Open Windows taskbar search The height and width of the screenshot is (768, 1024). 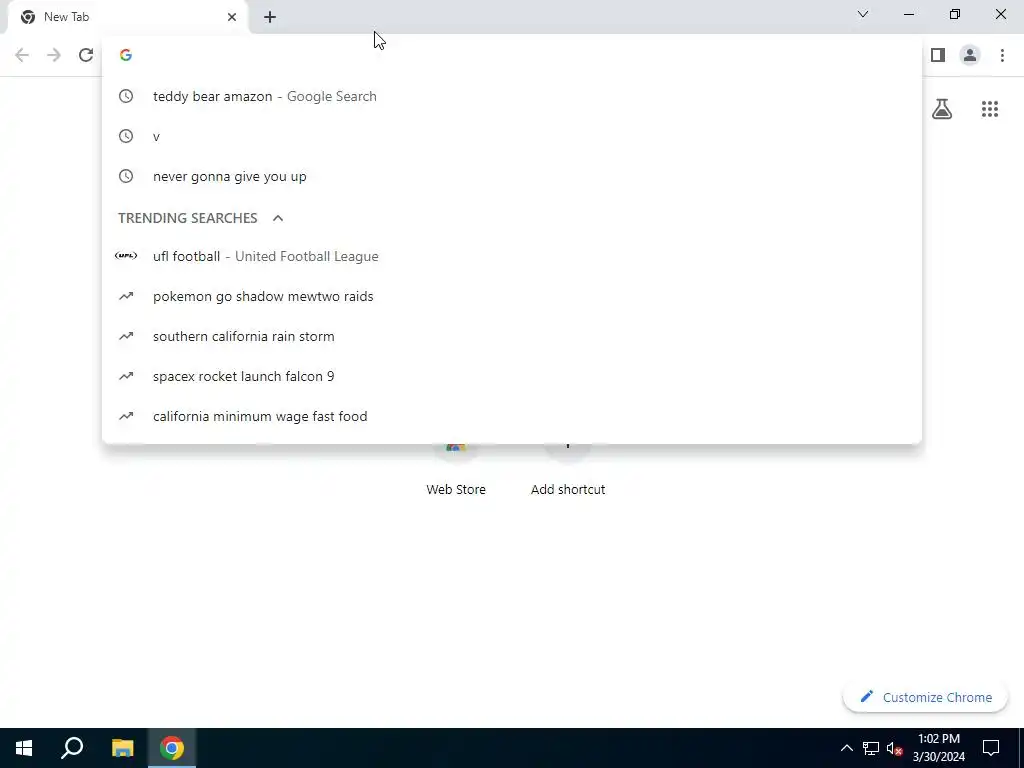click(72, 748)
